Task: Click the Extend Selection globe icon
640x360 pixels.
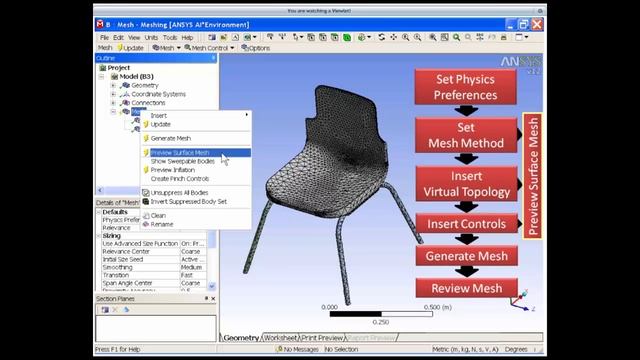Action: (361, 38)
